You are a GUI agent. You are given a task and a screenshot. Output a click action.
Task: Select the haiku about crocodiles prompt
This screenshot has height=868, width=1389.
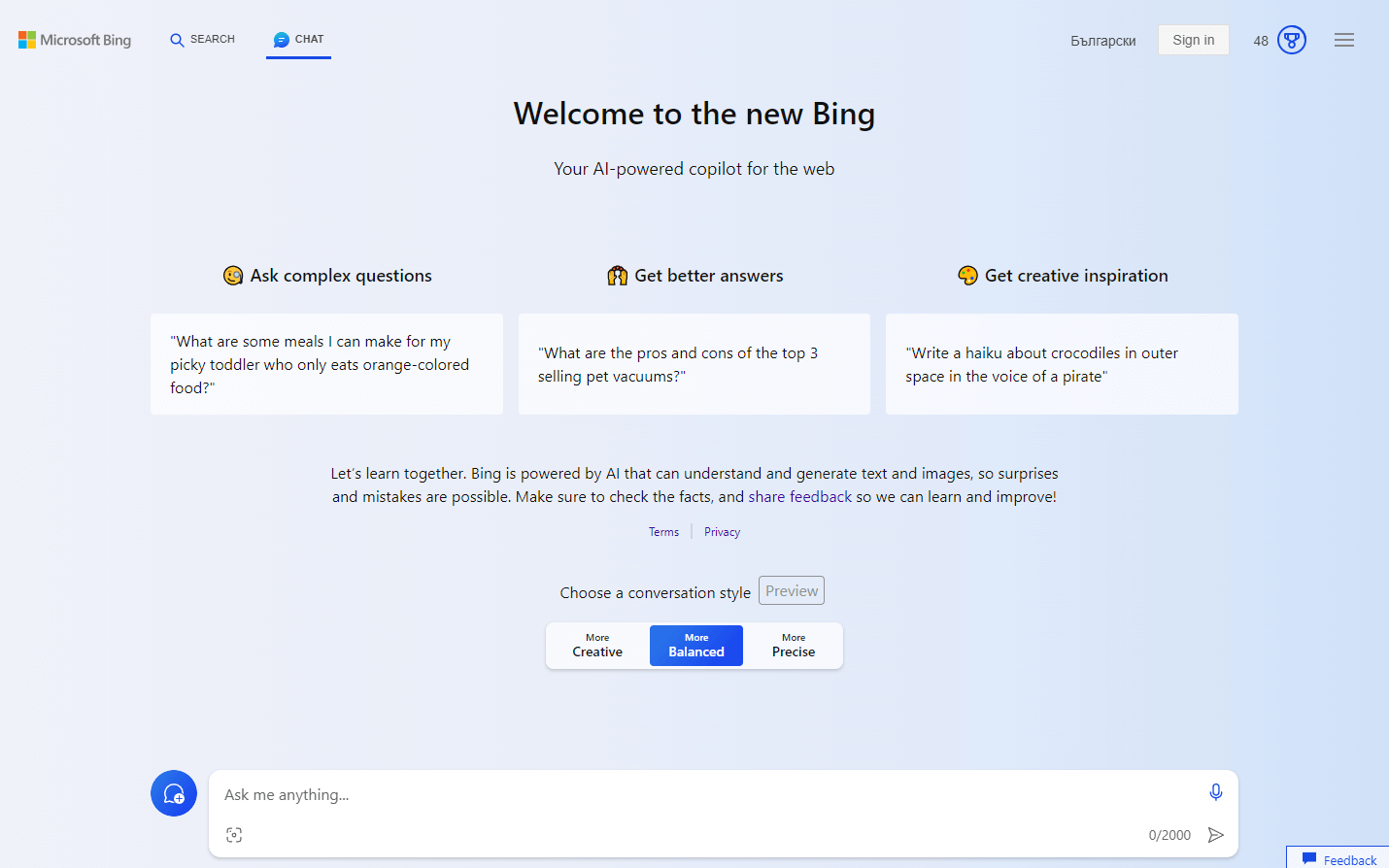coord(1062,364)
